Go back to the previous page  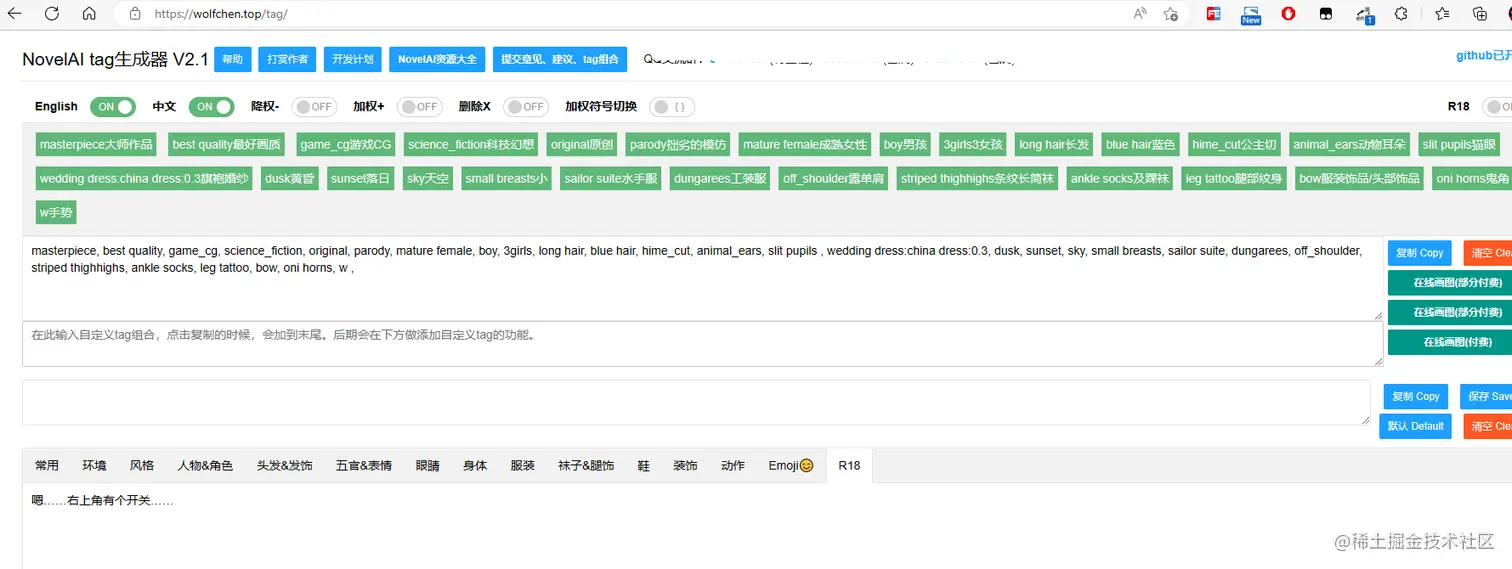tap(14, 14)
